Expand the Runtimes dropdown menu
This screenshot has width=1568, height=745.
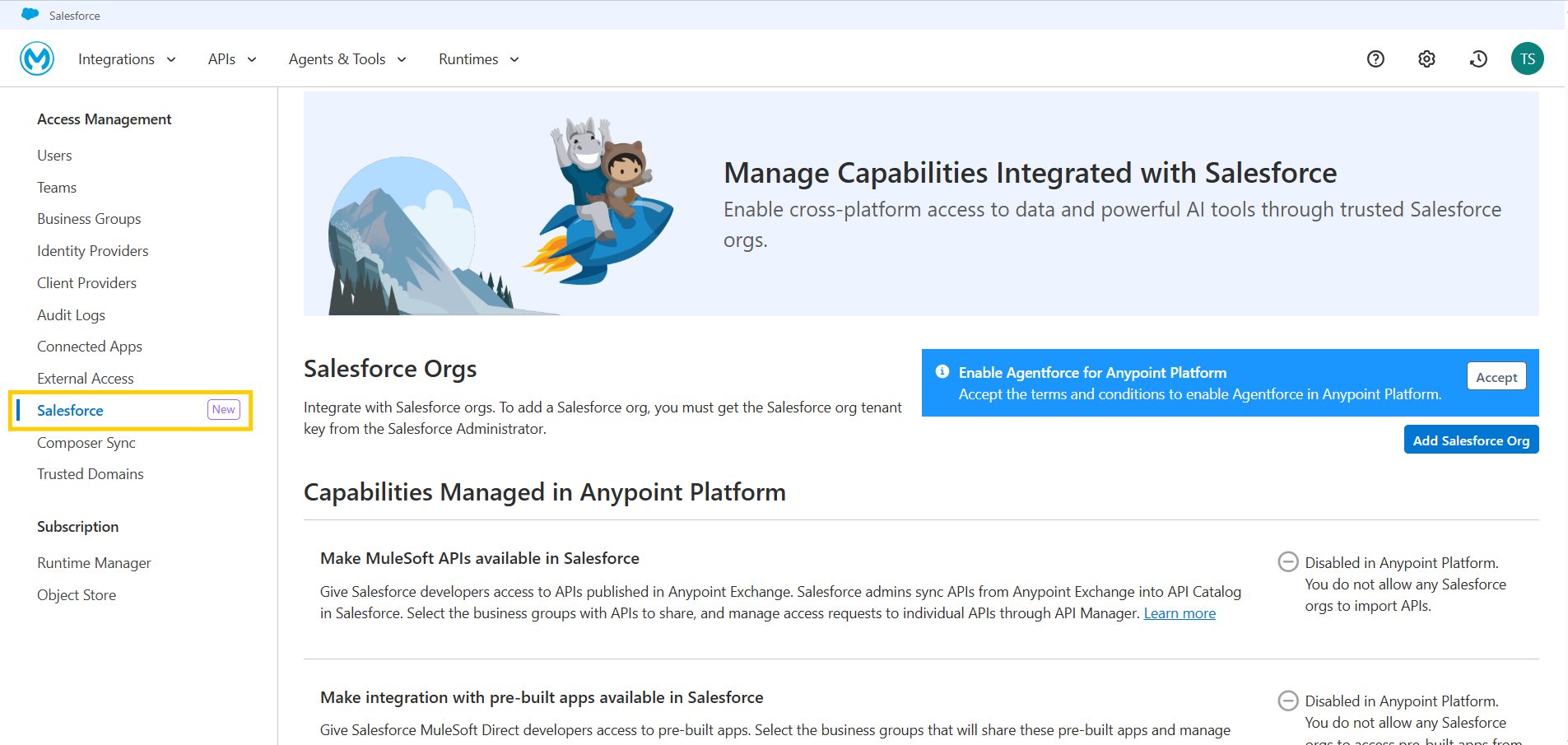(478, 59)
